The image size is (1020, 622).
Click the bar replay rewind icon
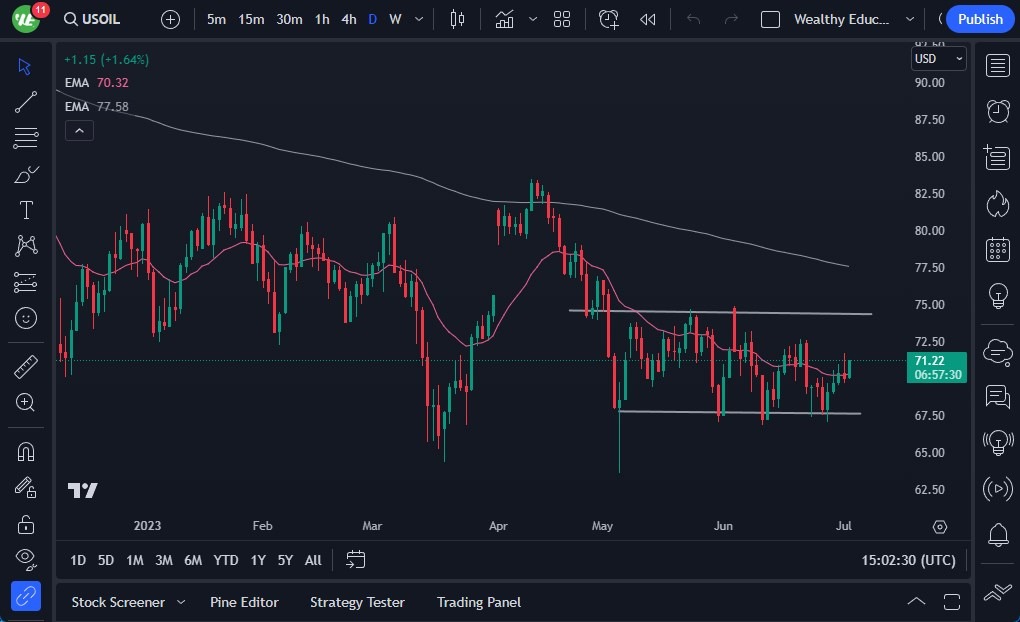[648, 19]
